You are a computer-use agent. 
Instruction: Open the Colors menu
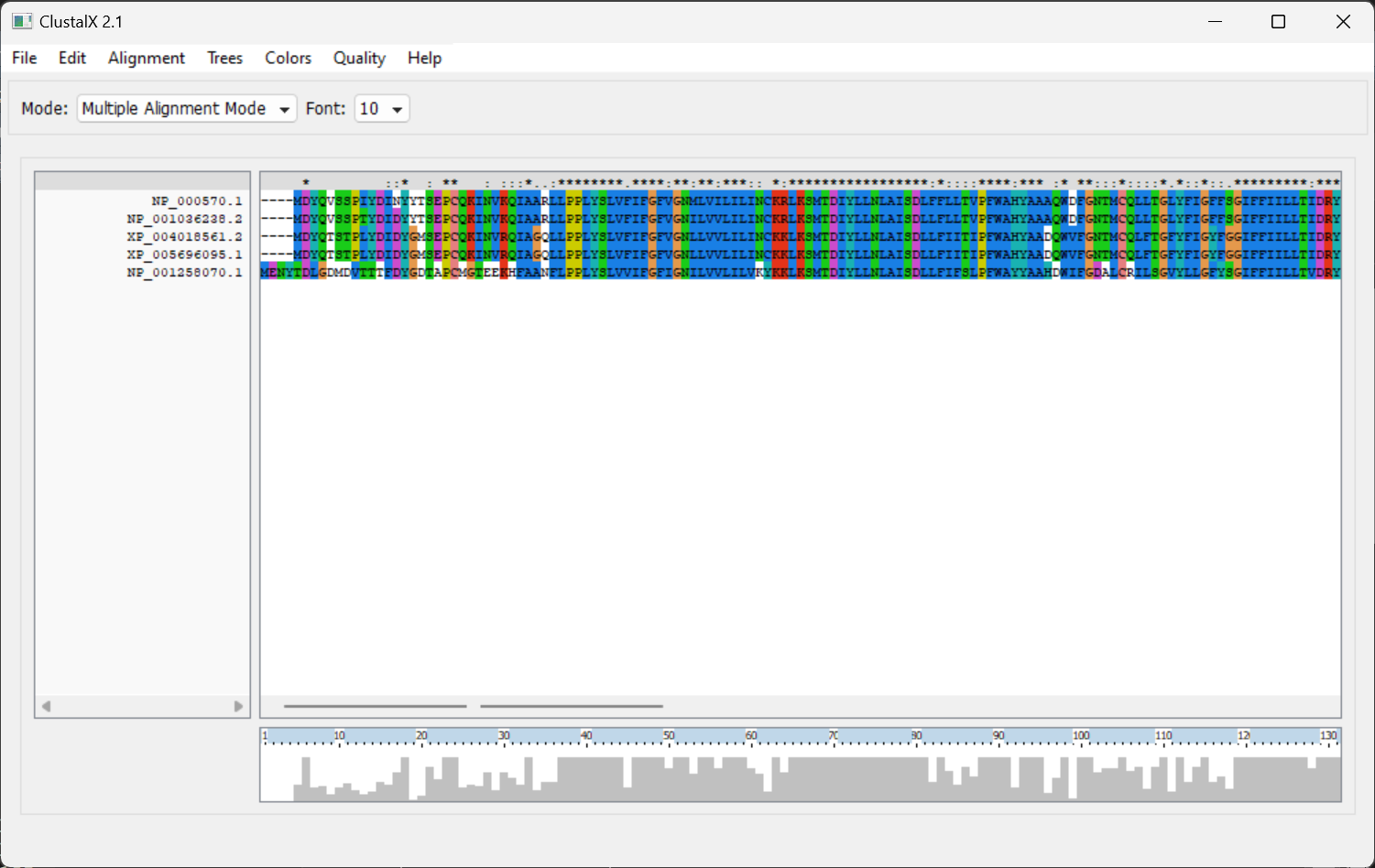[288, 58]
